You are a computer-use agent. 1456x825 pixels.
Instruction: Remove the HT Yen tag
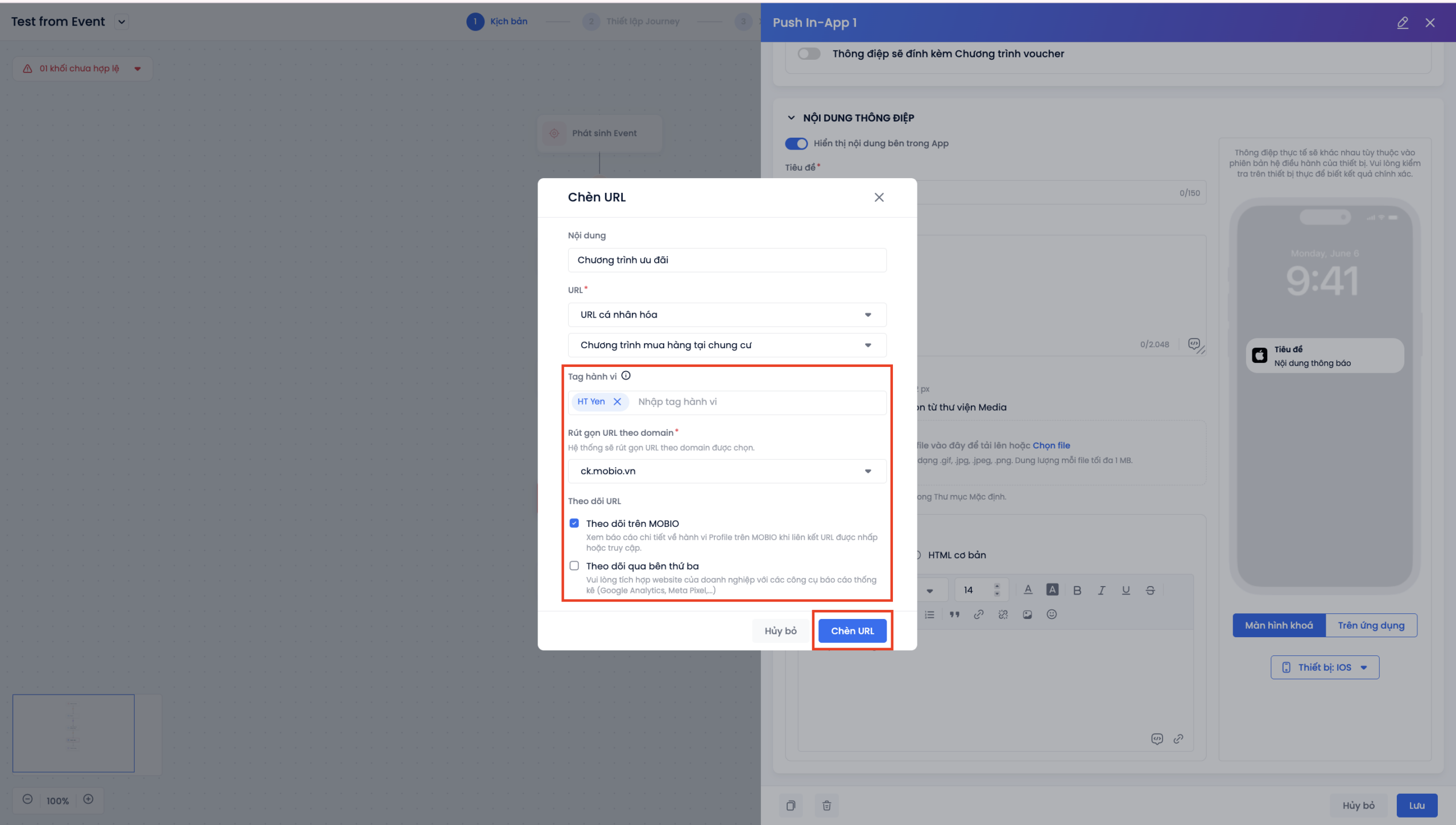617,402
